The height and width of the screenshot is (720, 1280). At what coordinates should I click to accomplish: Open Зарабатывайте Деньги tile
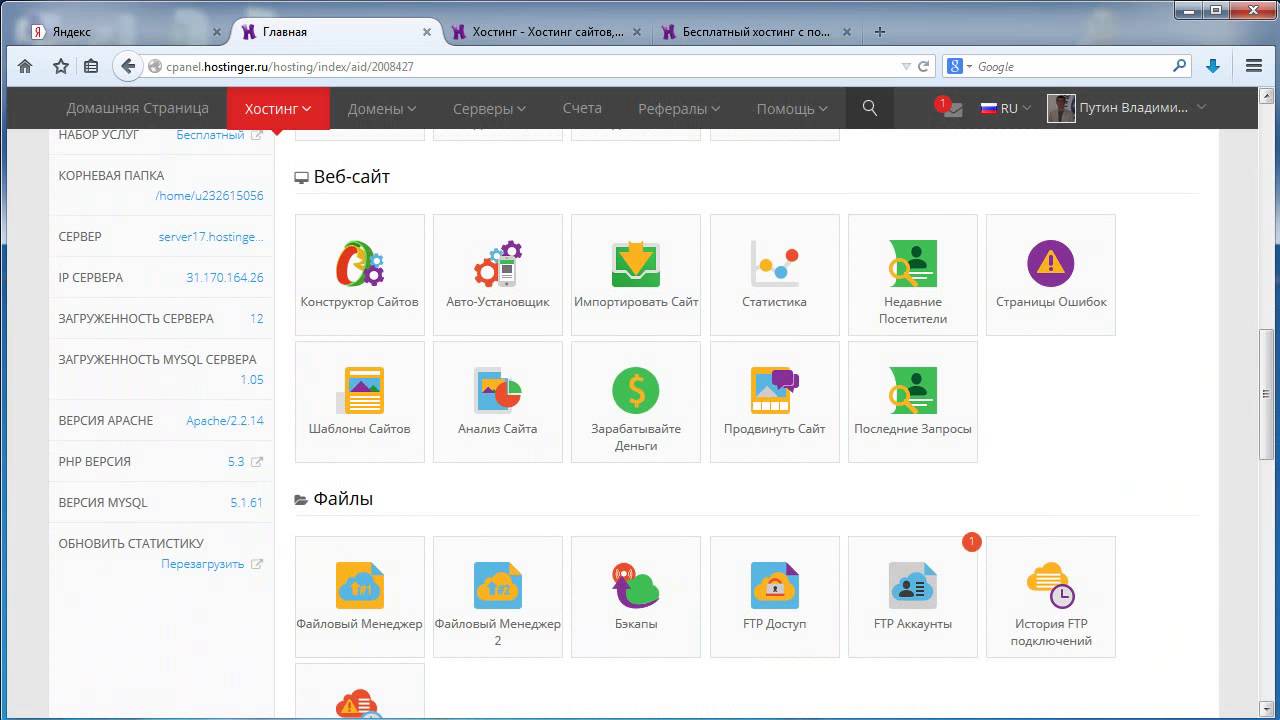636,402
